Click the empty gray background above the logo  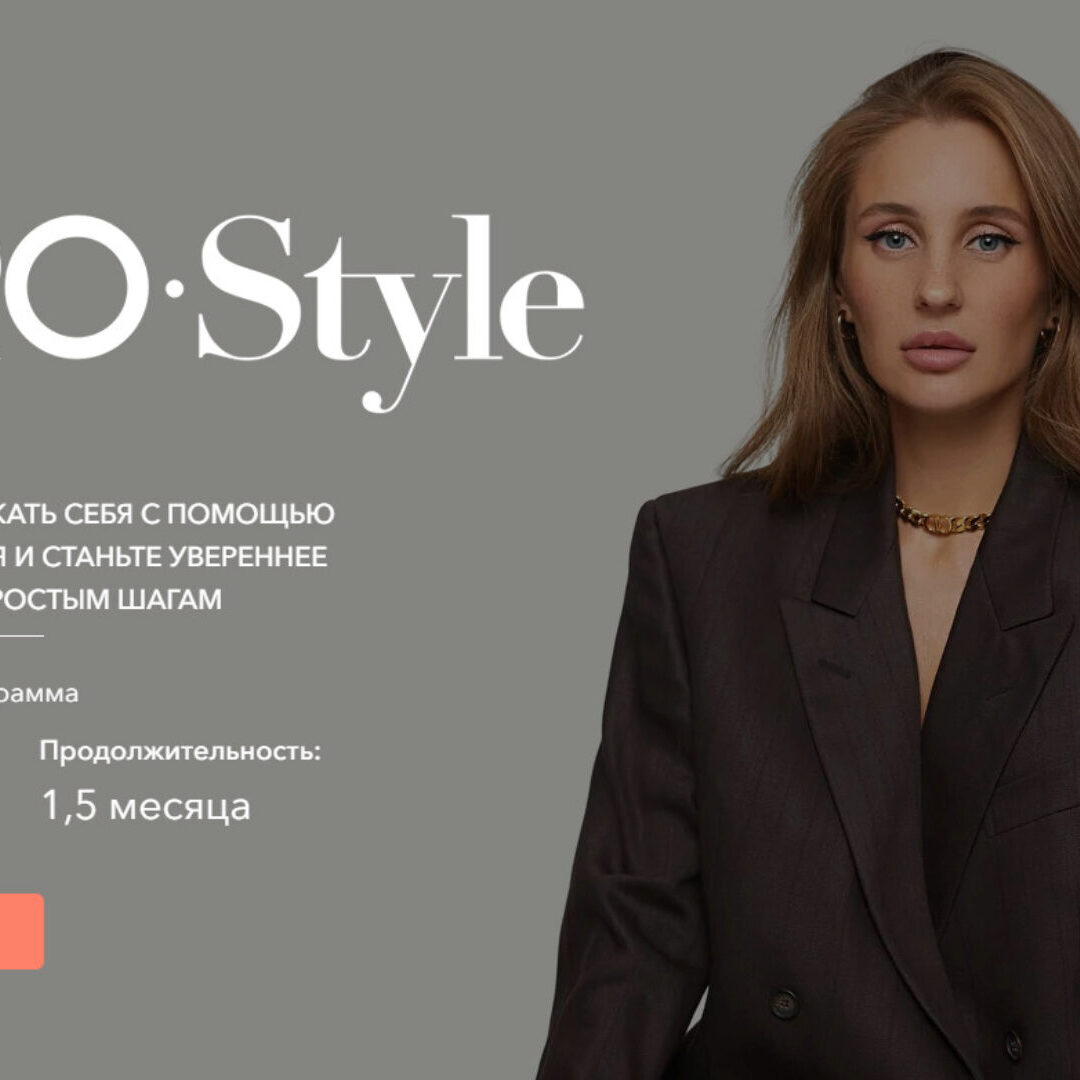[344, 103]
